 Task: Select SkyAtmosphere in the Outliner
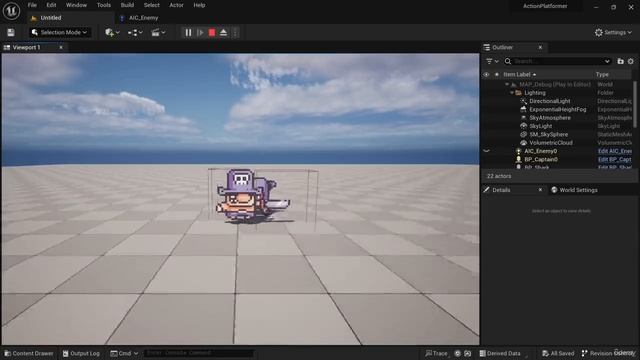click(x=550, y=118)
